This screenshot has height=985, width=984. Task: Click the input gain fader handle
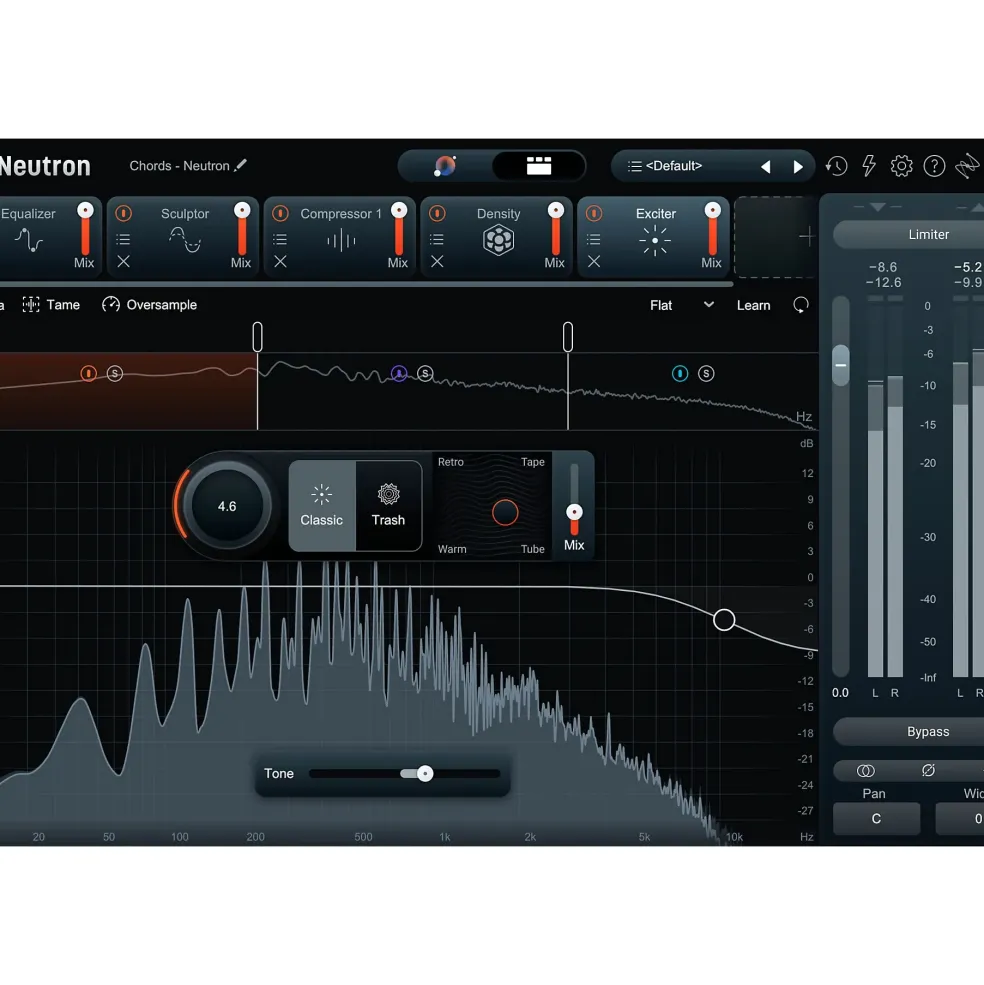coord(841,365)
